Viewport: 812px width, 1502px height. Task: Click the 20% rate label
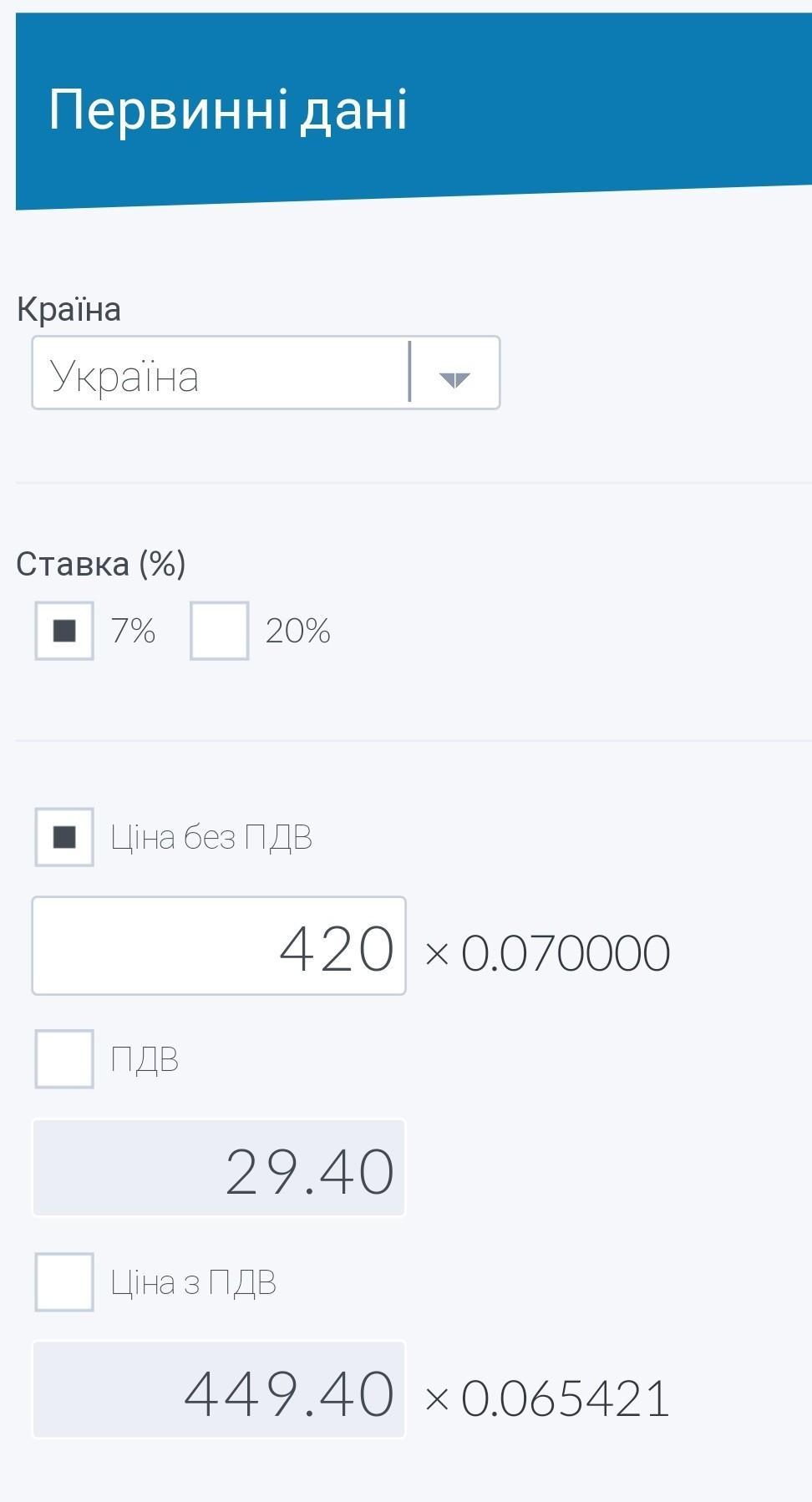(297, 631)
